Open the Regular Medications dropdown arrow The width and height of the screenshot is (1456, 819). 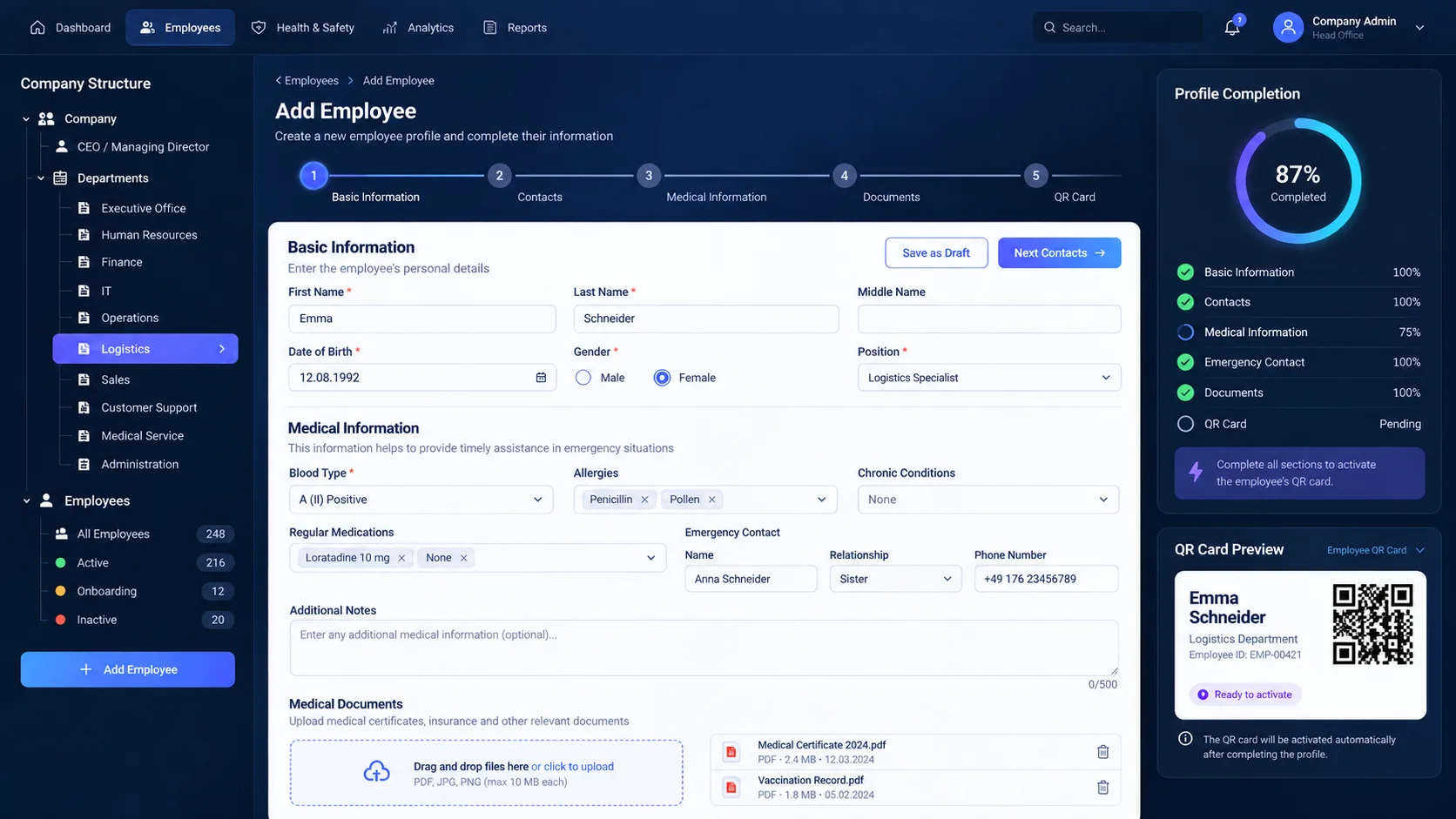pyautogui.click(x=650, y=558)
